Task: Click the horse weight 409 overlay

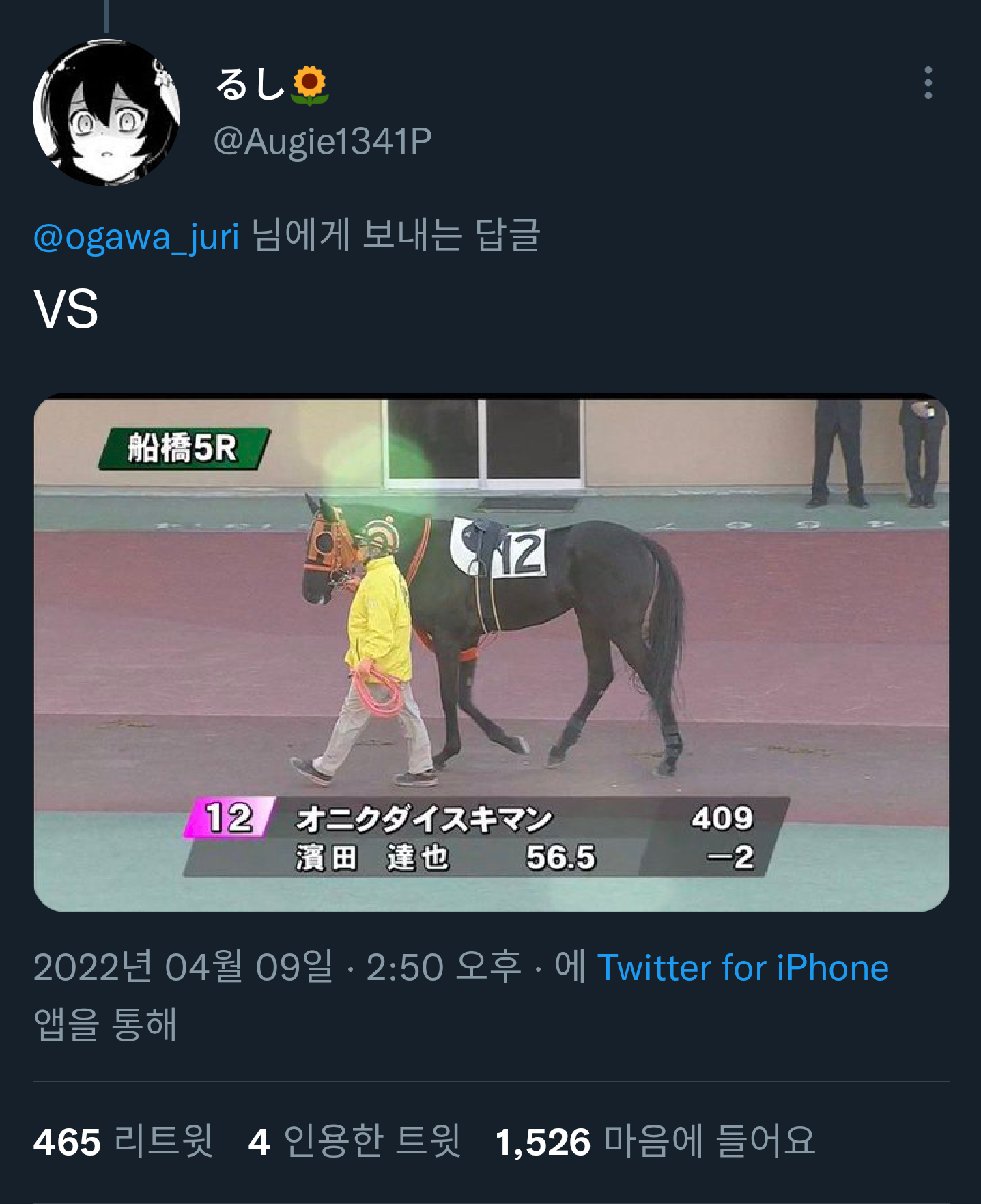Action: (x=722, y=817)
